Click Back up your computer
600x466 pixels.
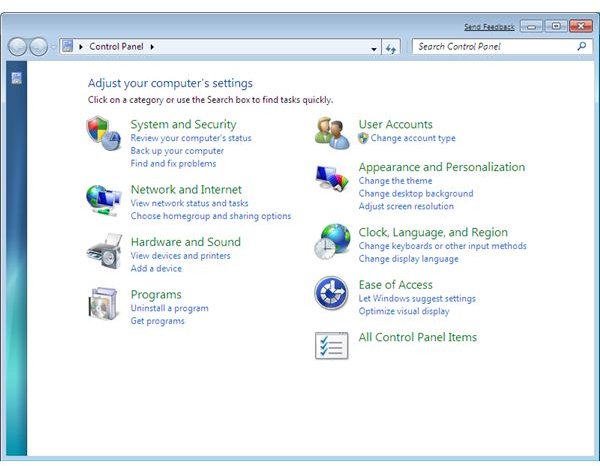[177, 151]
